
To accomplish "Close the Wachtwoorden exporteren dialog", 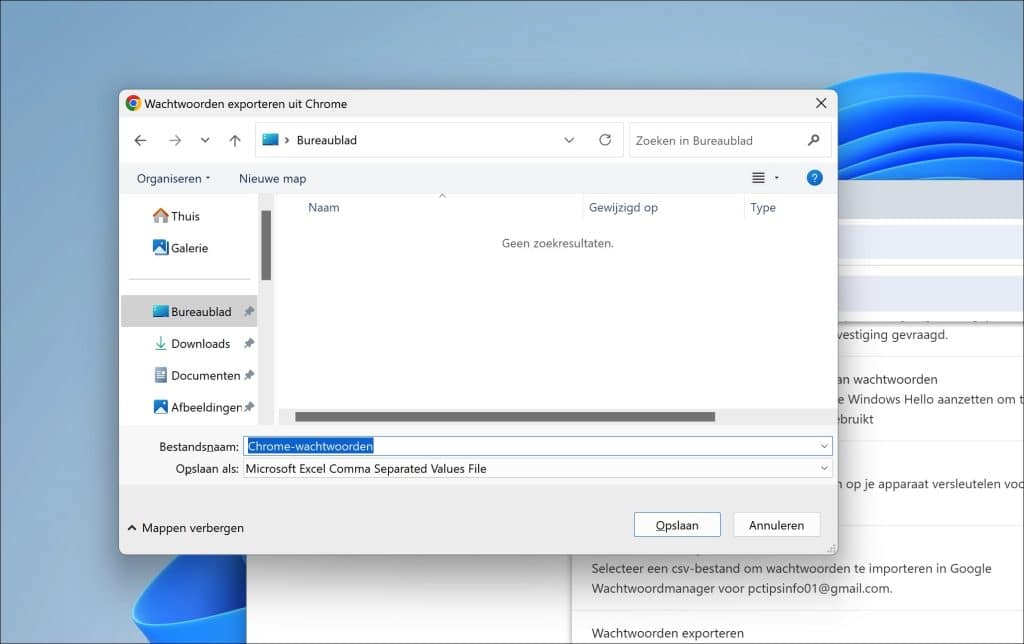I will (x=821, y=103).
